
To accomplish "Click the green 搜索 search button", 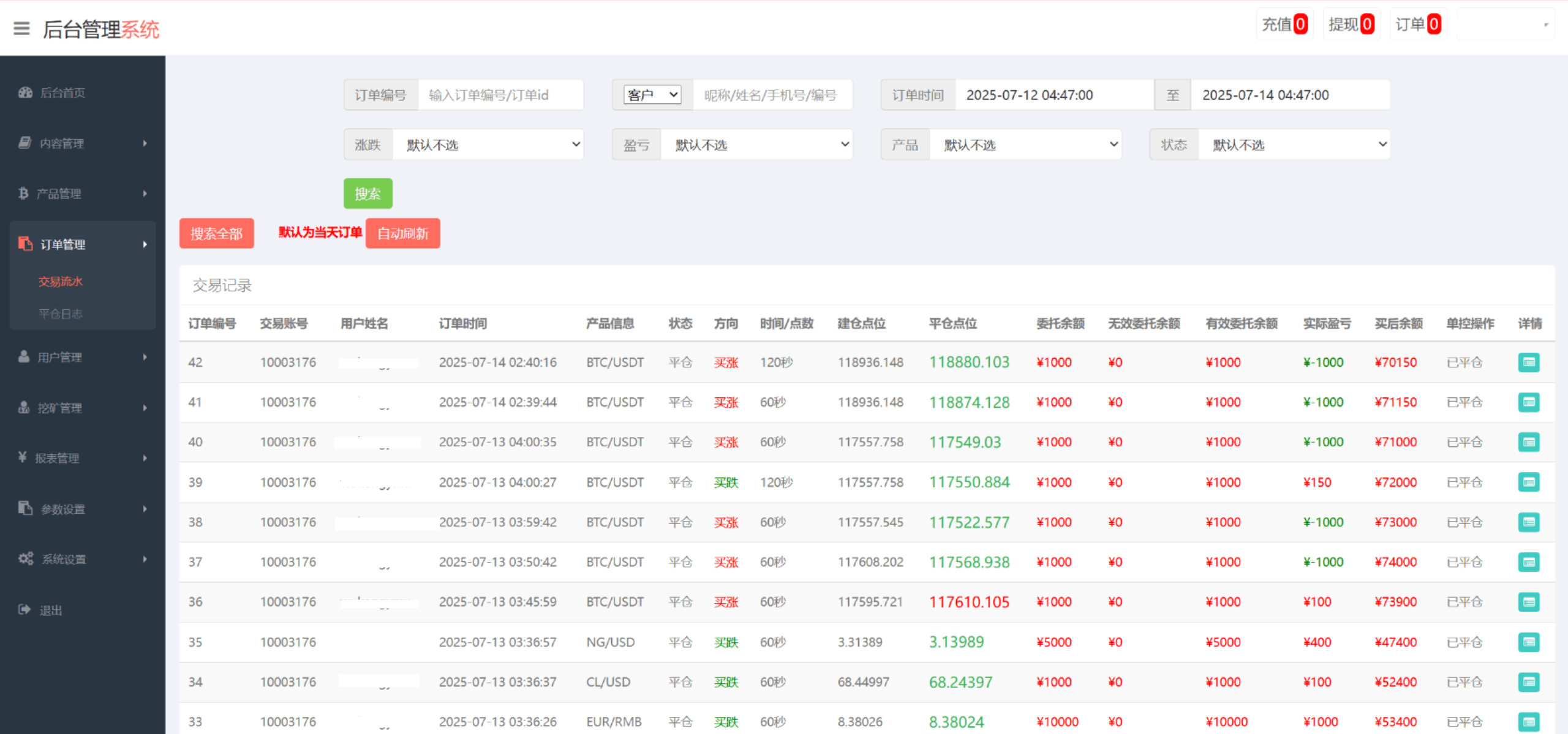I will [x=367, y=193].
